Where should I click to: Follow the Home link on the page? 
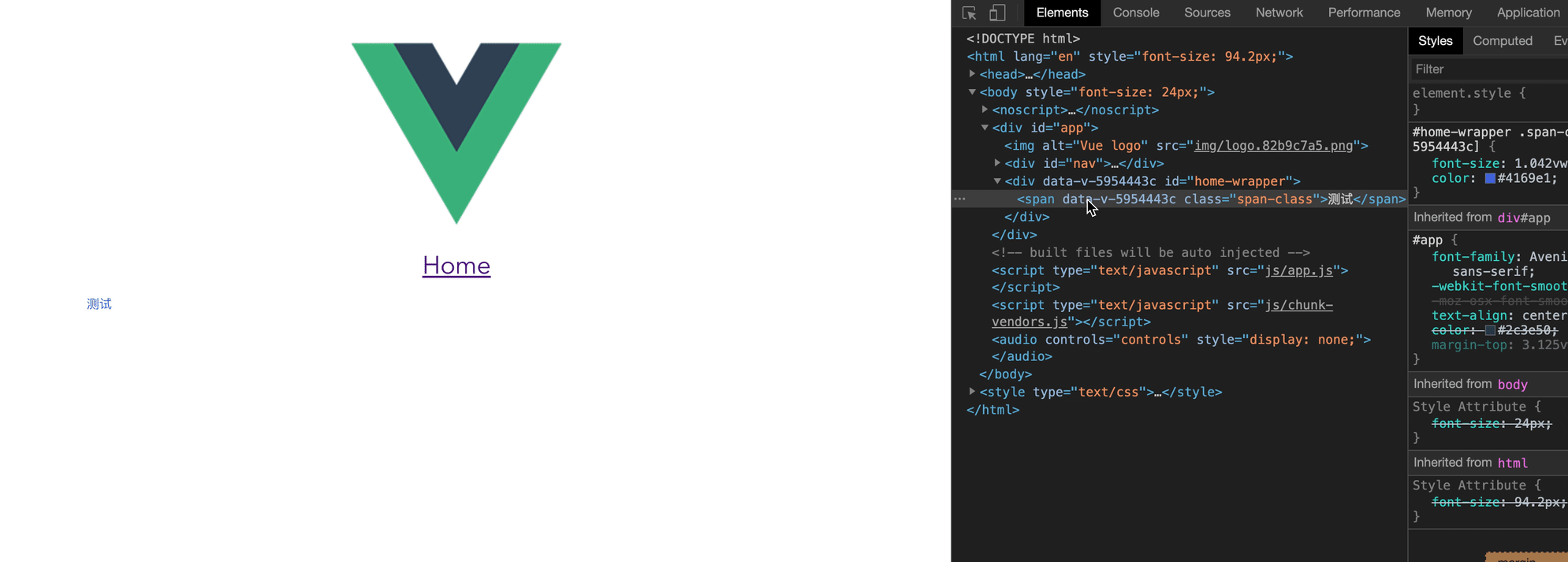point(456,266)
